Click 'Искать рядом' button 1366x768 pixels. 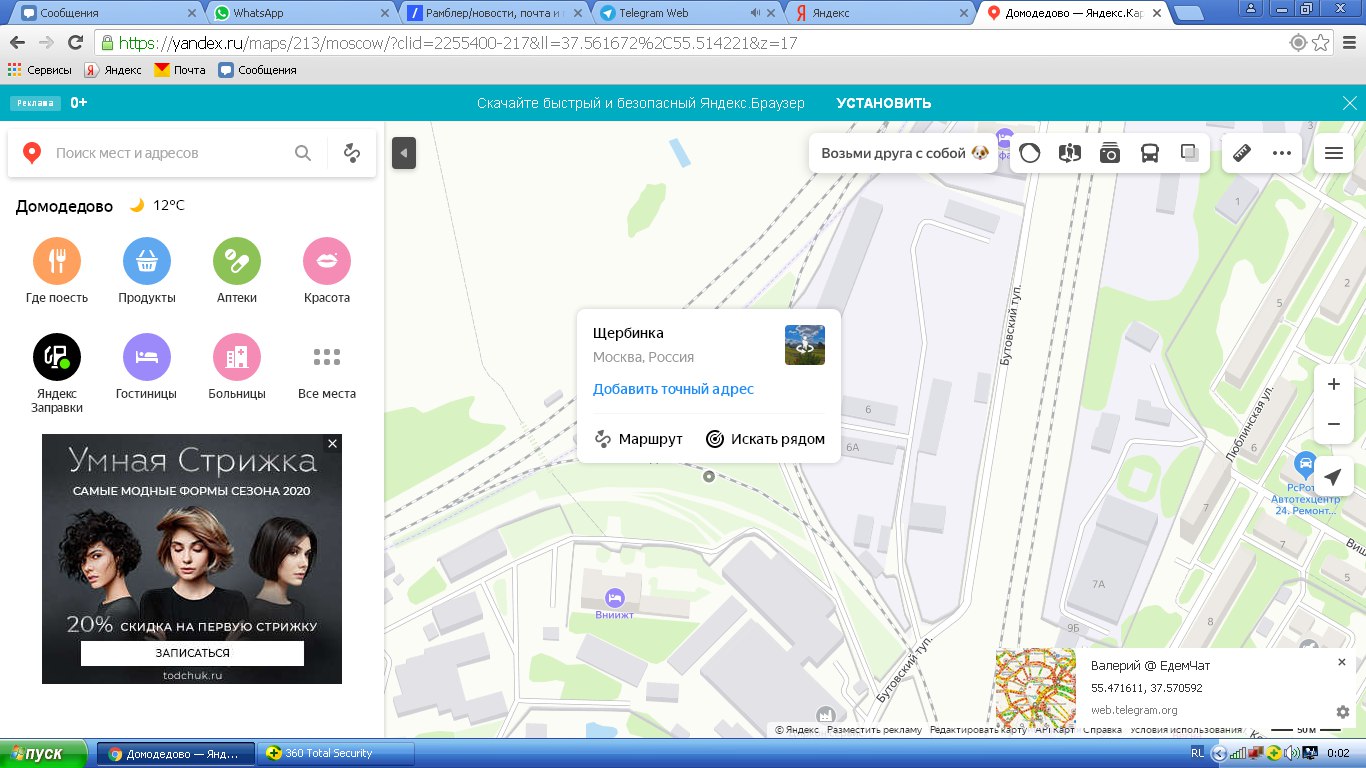coord(766,439)
